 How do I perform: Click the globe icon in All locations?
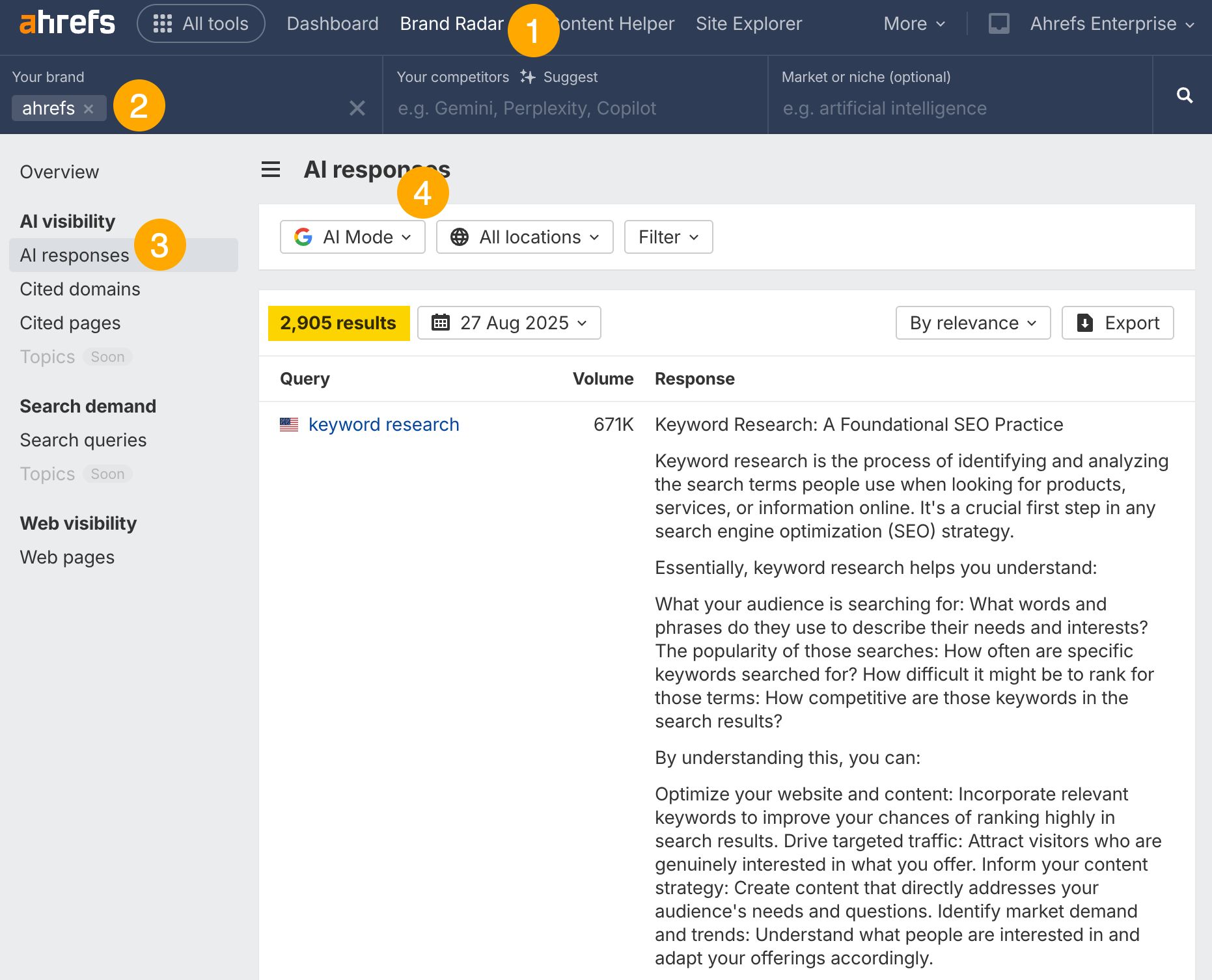point(460,237)
